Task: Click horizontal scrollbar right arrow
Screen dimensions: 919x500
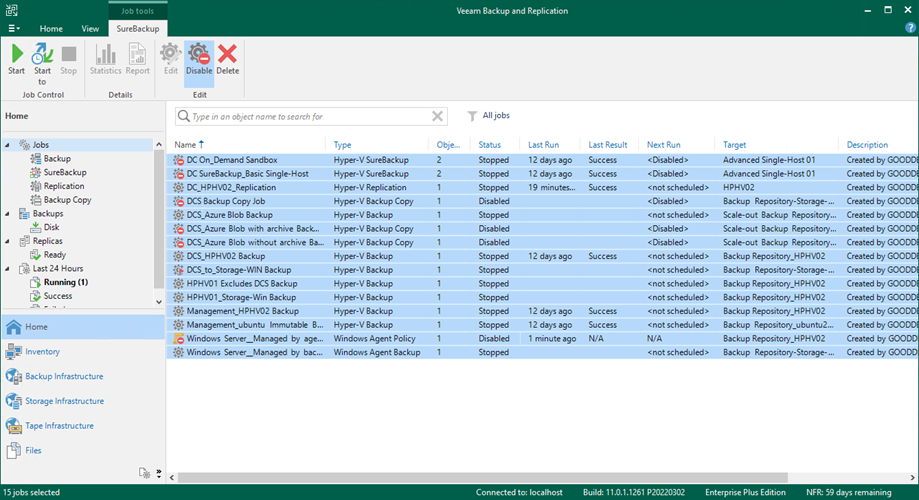Action: [913, 477]
